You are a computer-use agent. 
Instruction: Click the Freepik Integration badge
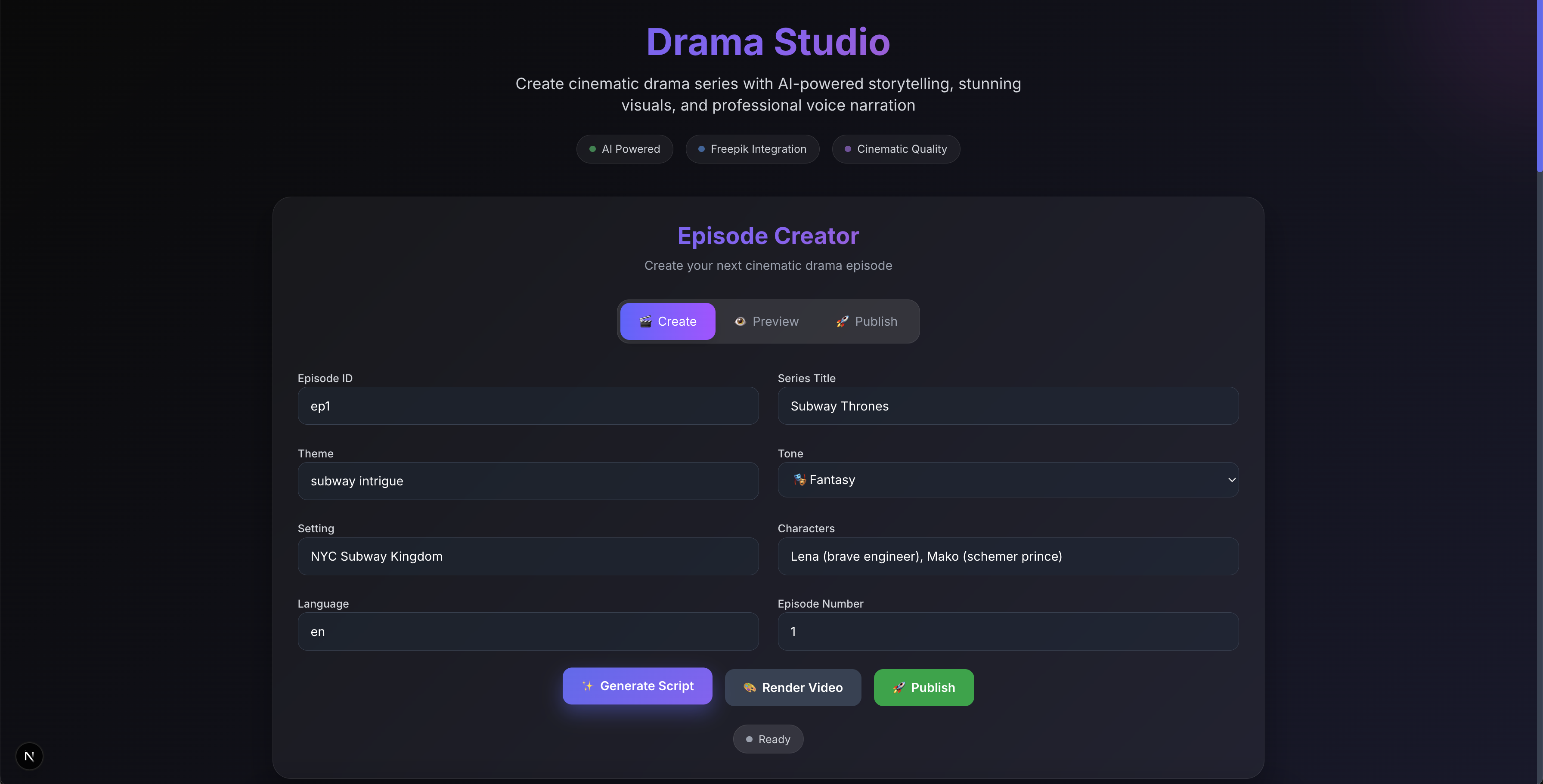[752, 149]
